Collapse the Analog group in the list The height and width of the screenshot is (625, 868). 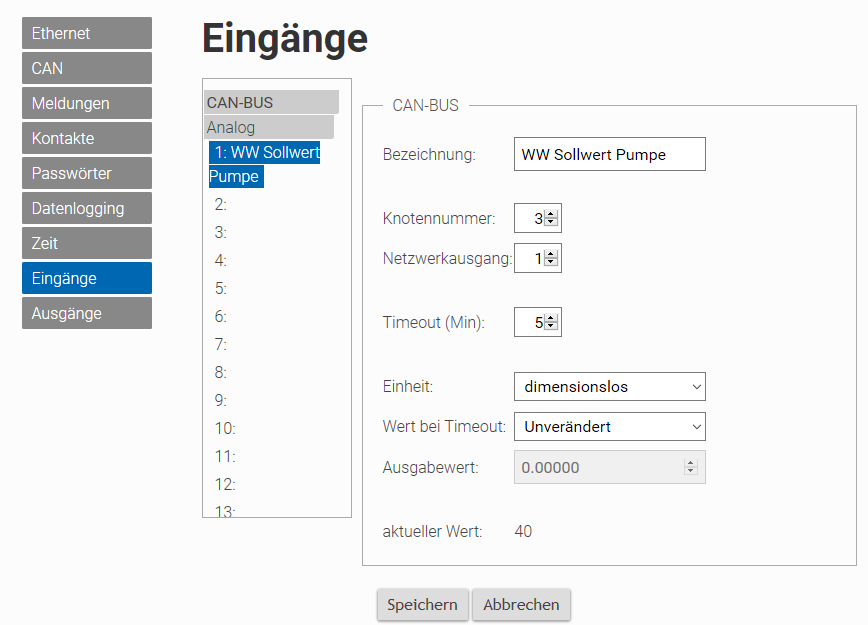coord(269,127)
